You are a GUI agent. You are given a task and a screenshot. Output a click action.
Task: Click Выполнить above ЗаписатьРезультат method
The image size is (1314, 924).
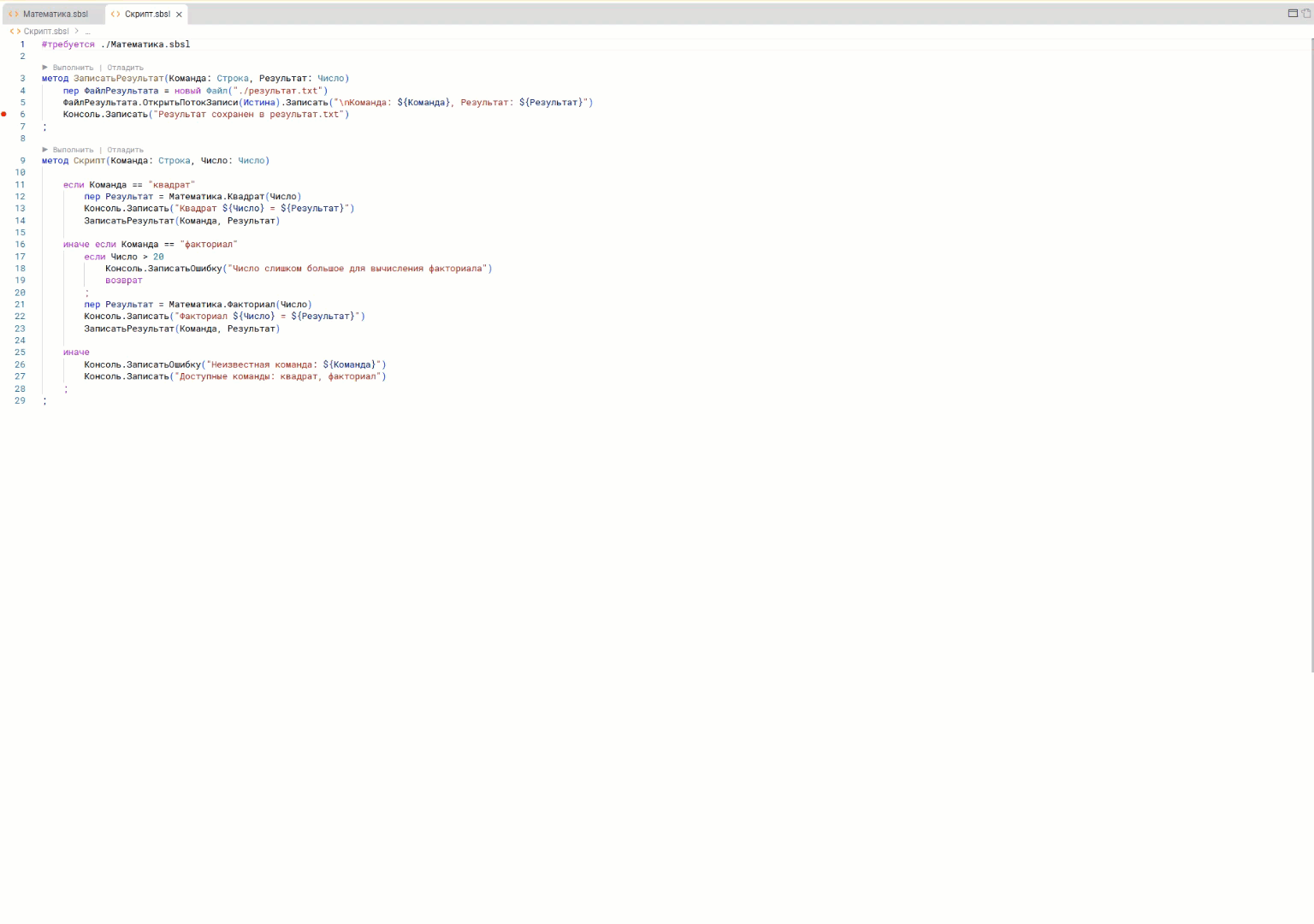click(73, 68)
